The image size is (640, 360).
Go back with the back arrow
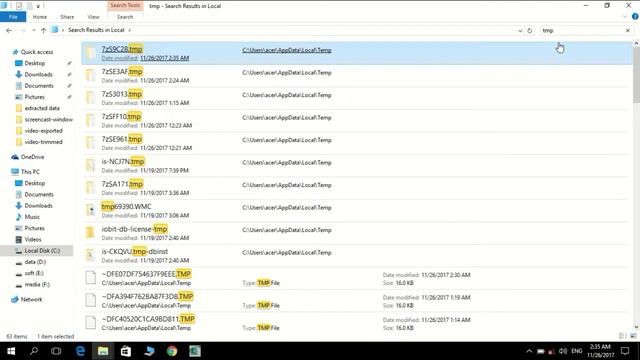(x=9, y=30)
